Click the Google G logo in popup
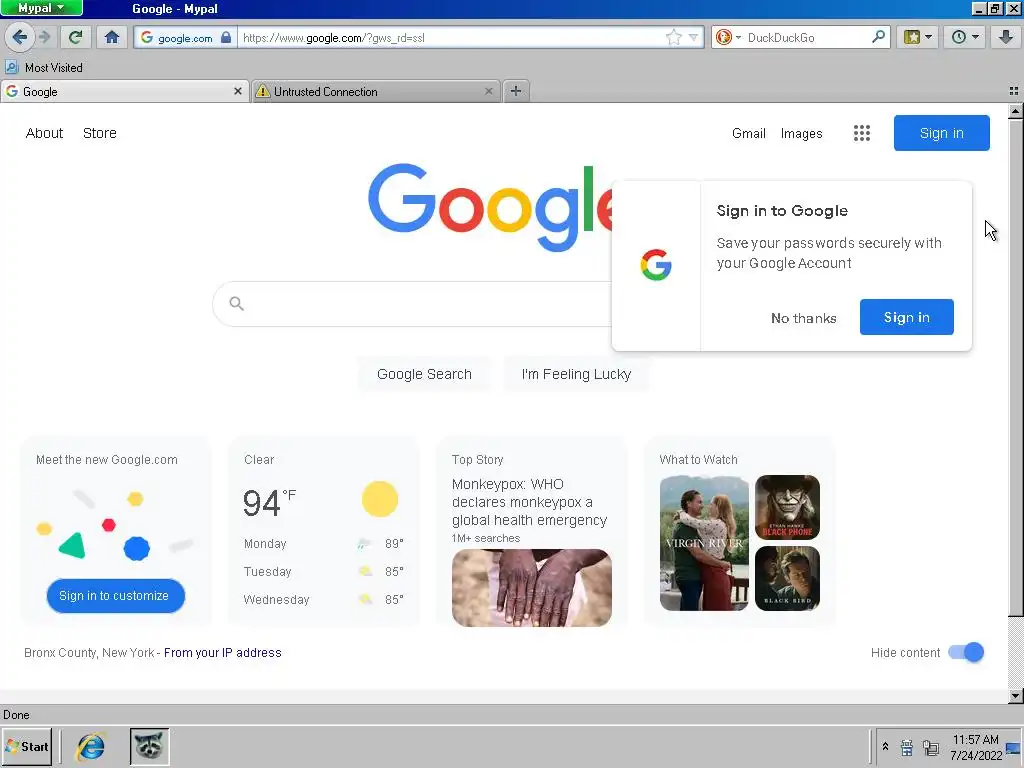Viewport: 1024px width, 768px height. [x=656, y=265]
